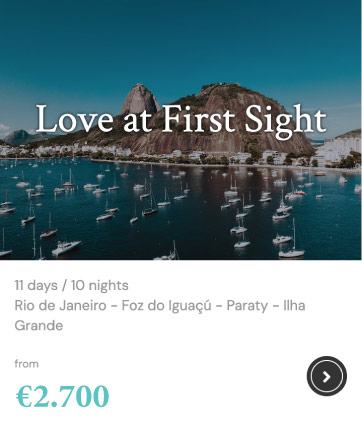Click the white chevron inside the dark circle
The image size is (362, 431).
(327, 377)
